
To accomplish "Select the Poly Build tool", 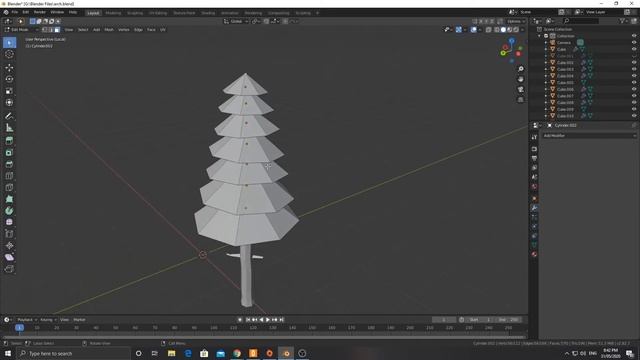I will (9, 199).
